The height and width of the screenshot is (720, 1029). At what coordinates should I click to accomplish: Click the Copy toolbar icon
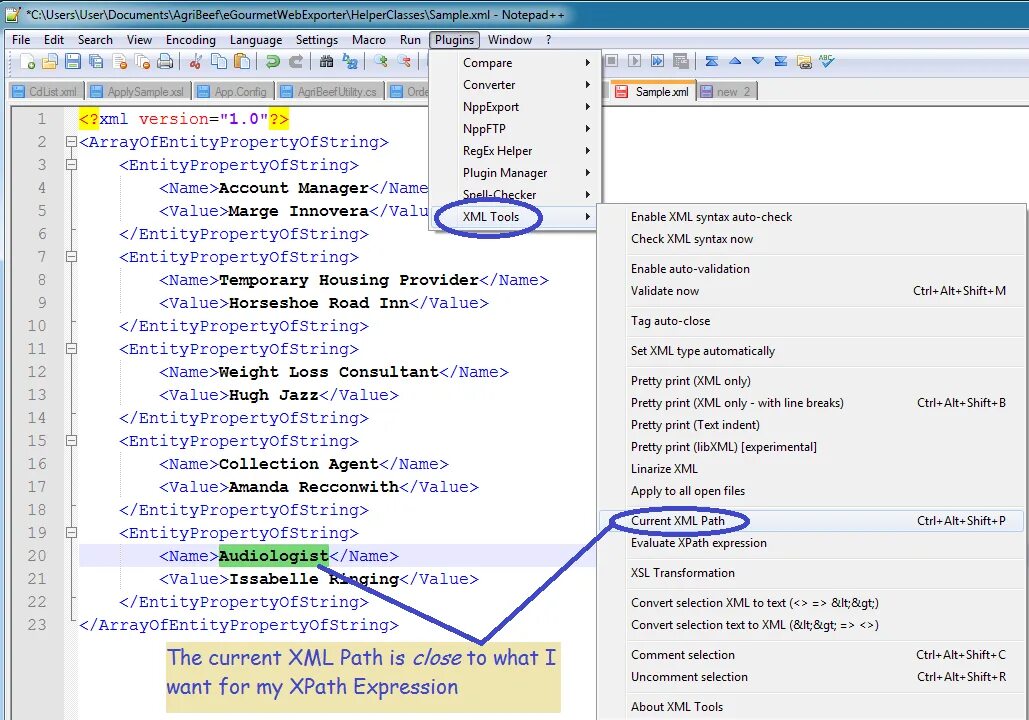click(219, 62)
